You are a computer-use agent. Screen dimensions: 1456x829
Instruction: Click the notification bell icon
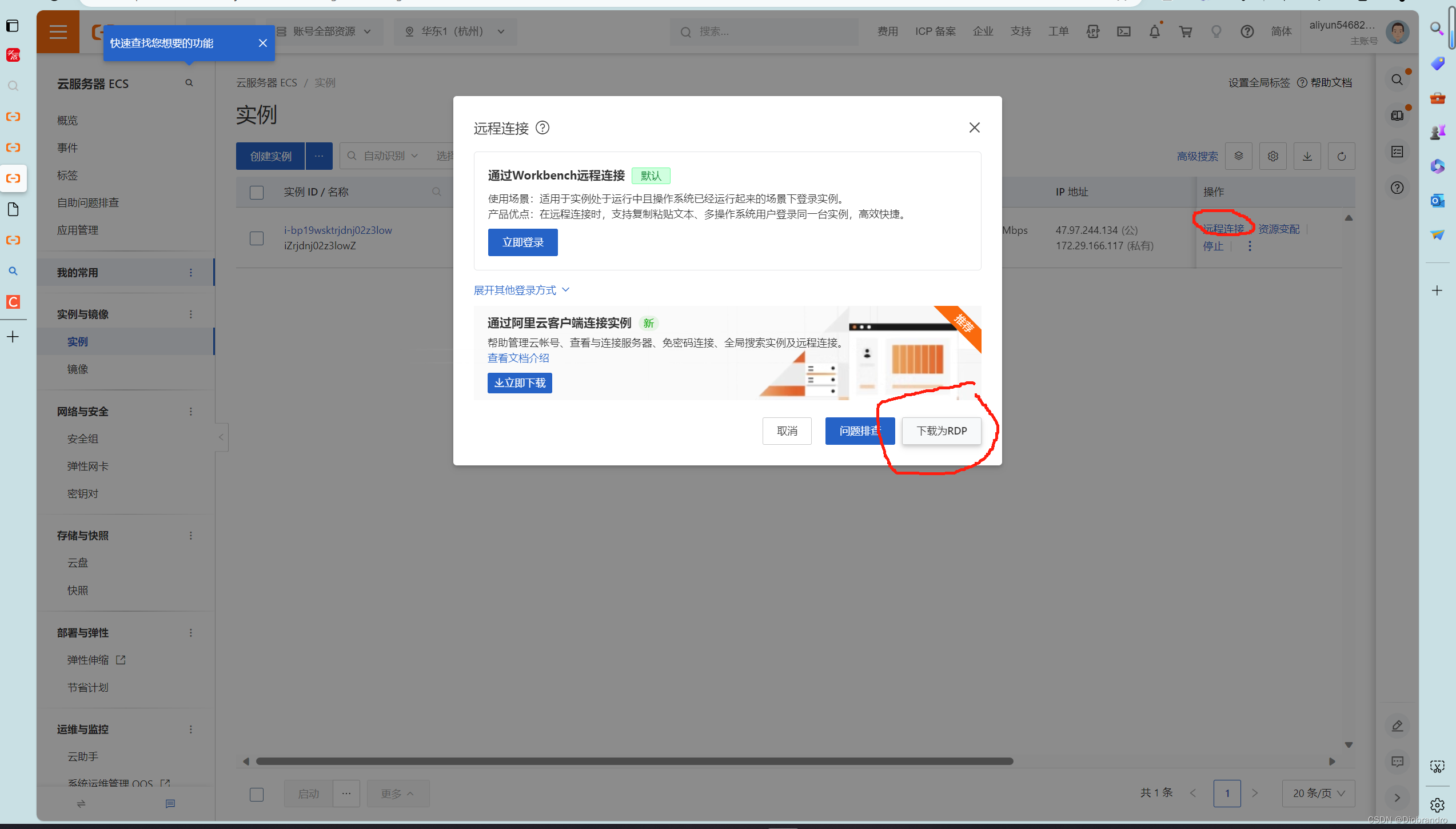1154,31
